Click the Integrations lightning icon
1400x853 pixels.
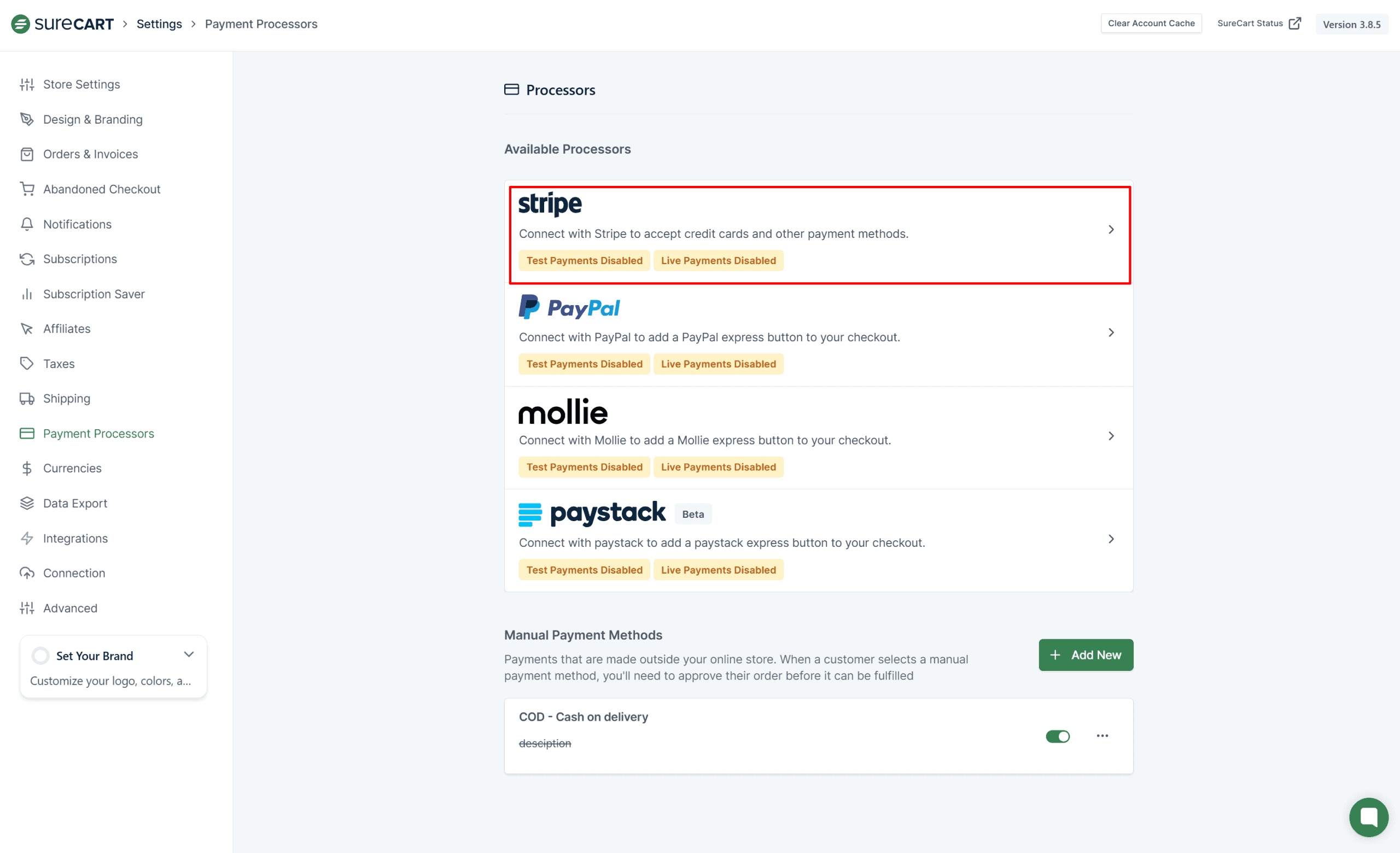click(27, 539)
